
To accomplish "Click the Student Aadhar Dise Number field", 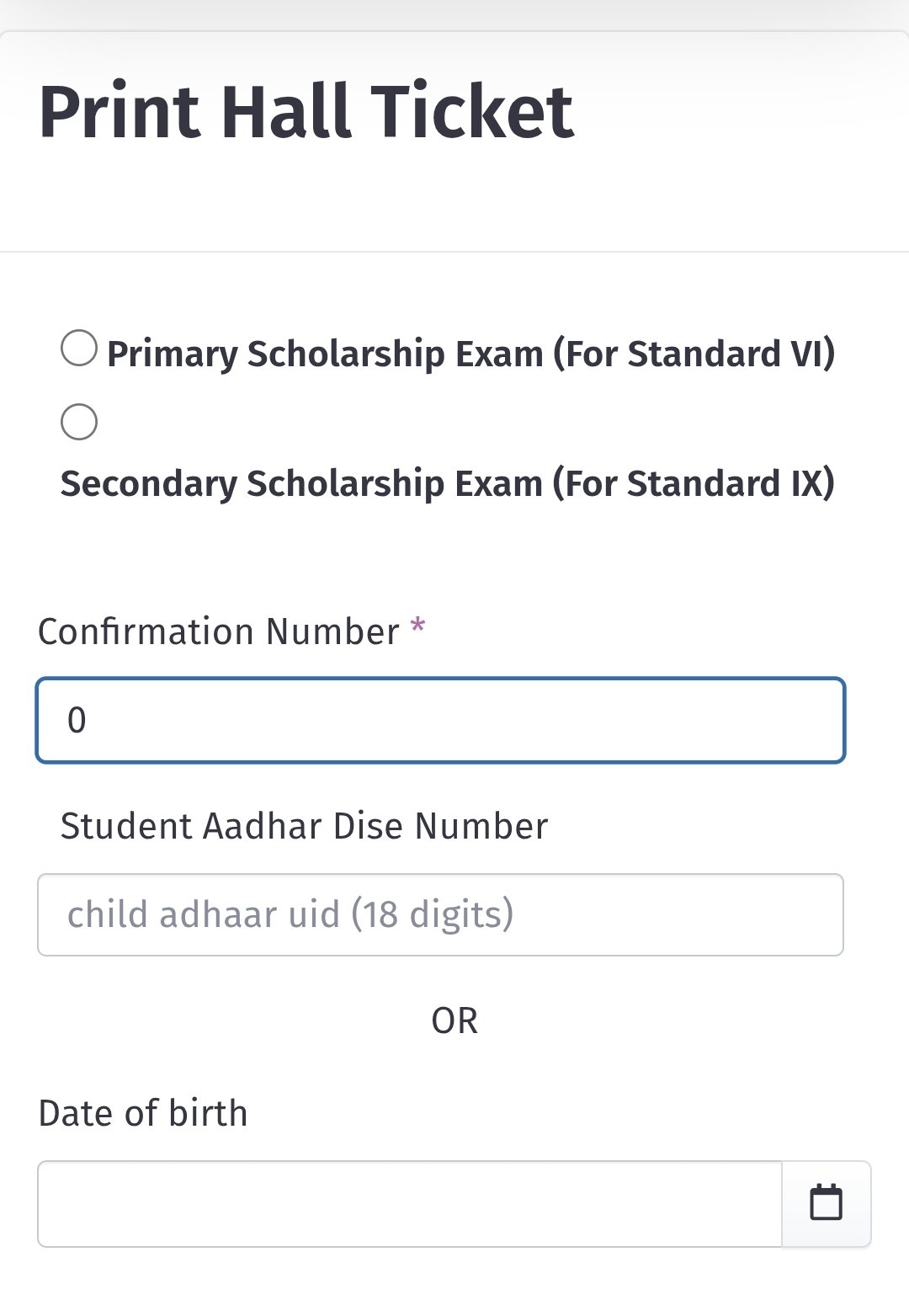I will 440,914.
